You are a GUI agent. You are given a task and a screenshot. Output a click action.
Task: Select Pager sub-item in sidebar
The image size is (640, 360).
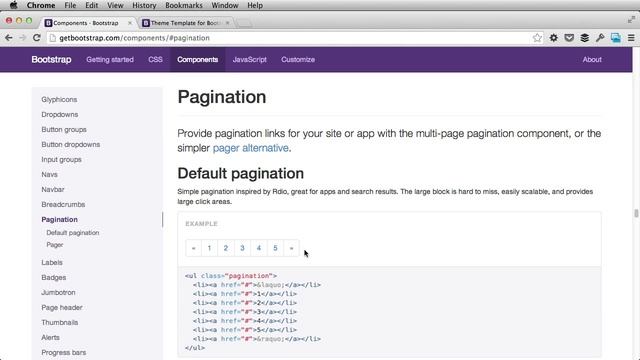pos(55,245)
